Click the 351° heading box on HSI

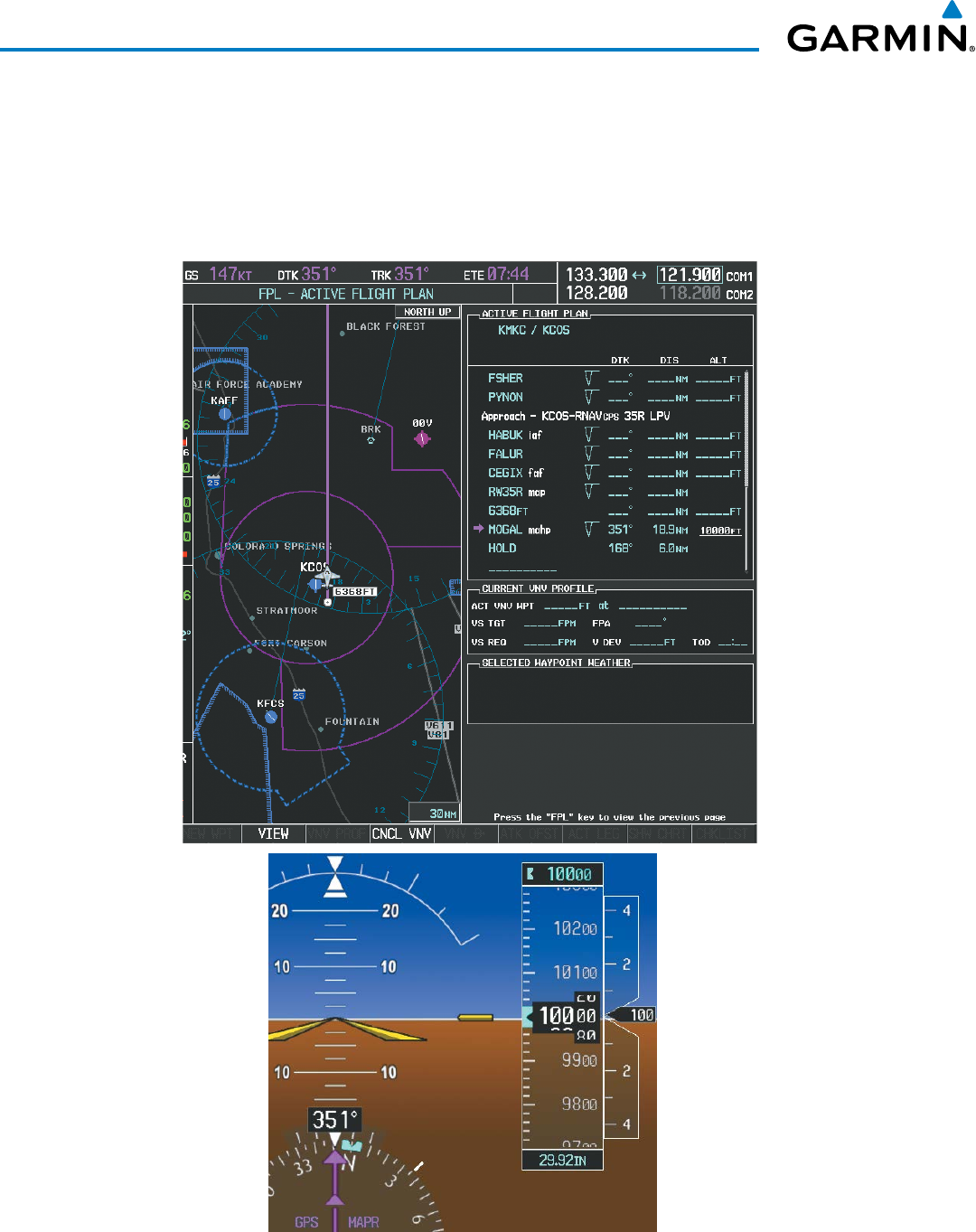point(335,1120)
